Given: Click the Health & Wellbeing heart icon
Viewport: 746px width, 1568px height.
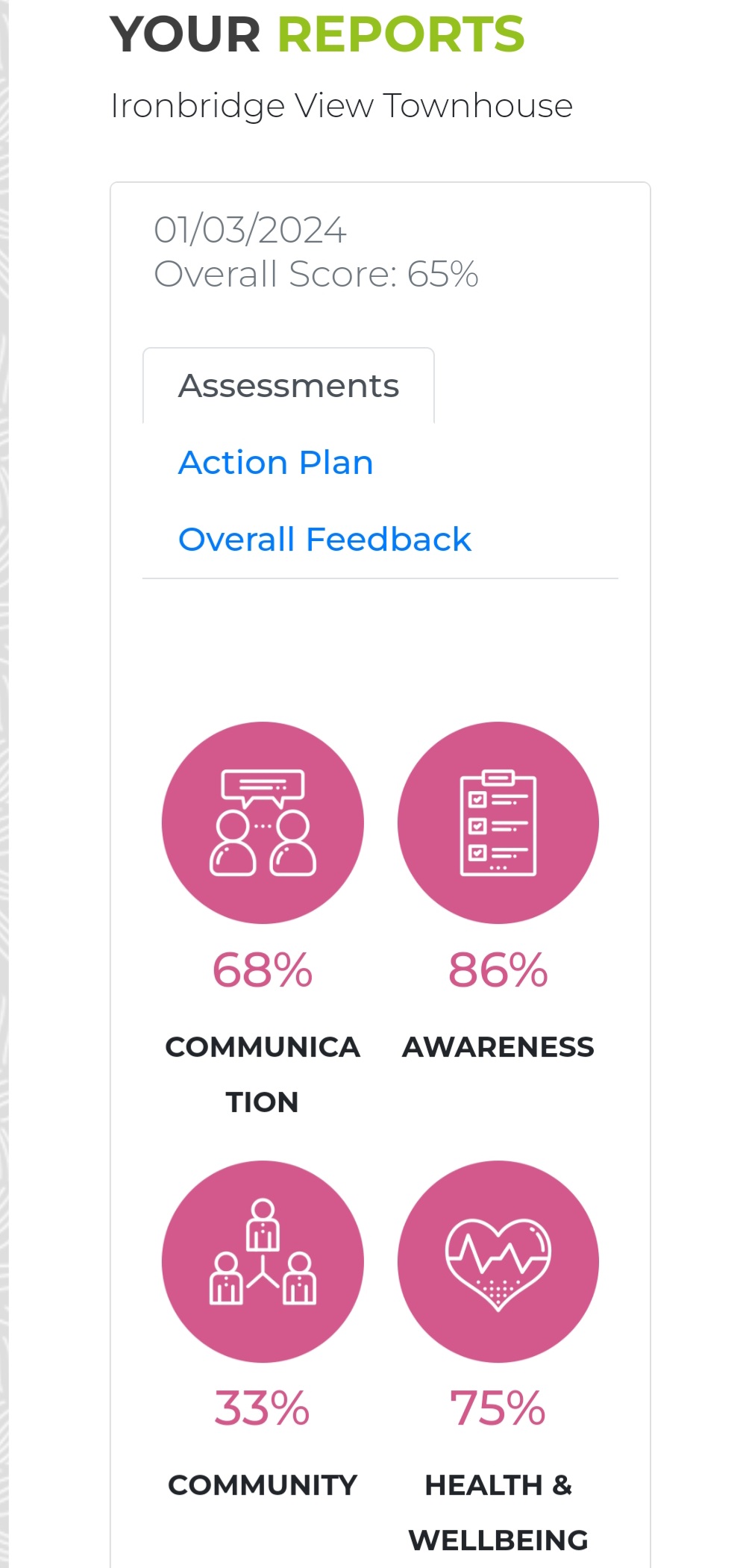Looking at the screenshot, I should click(498, 1261).
